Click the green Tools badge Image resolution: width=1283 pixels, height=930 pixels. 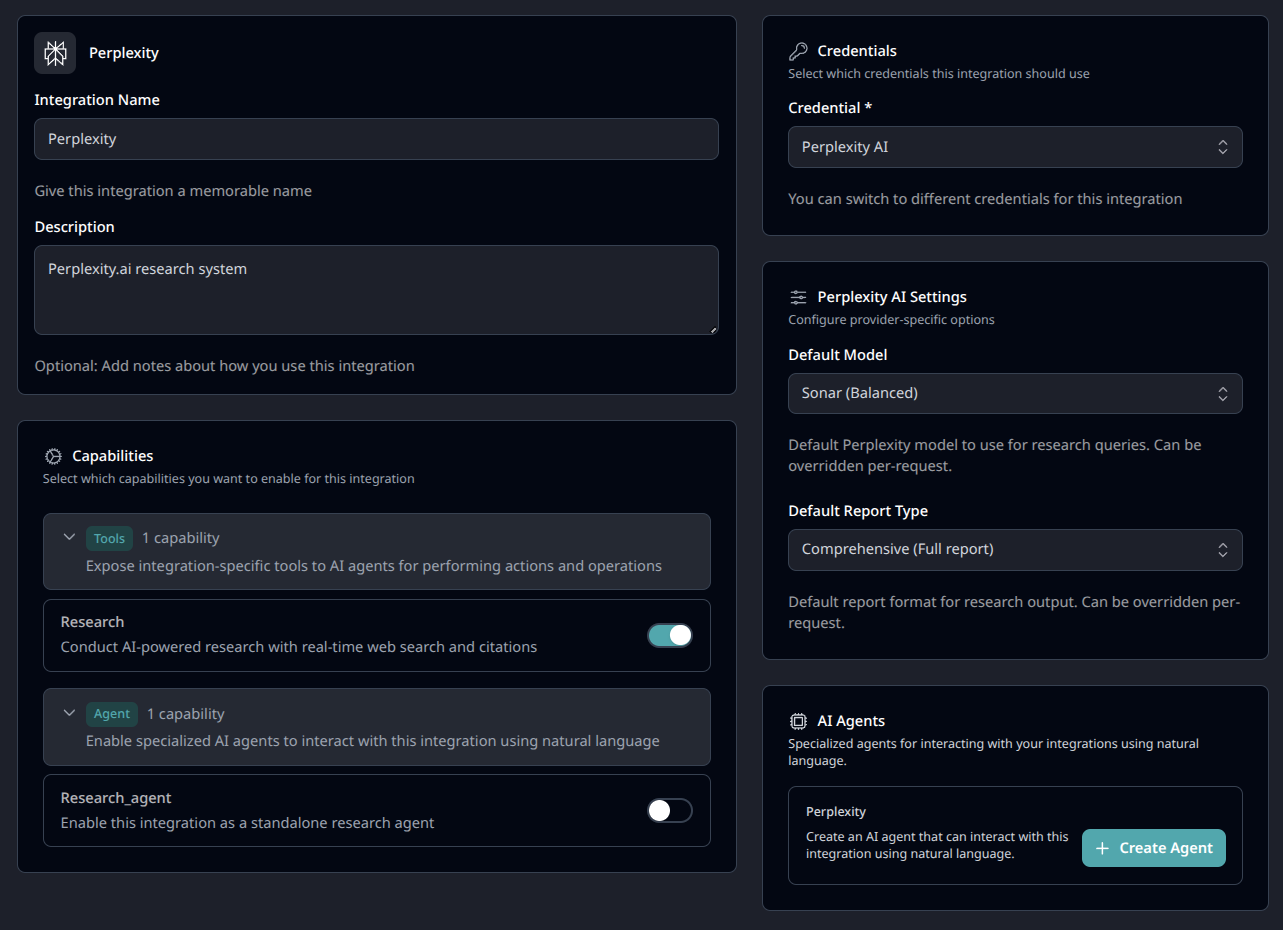pyautogui.click(x=109, y=538)
